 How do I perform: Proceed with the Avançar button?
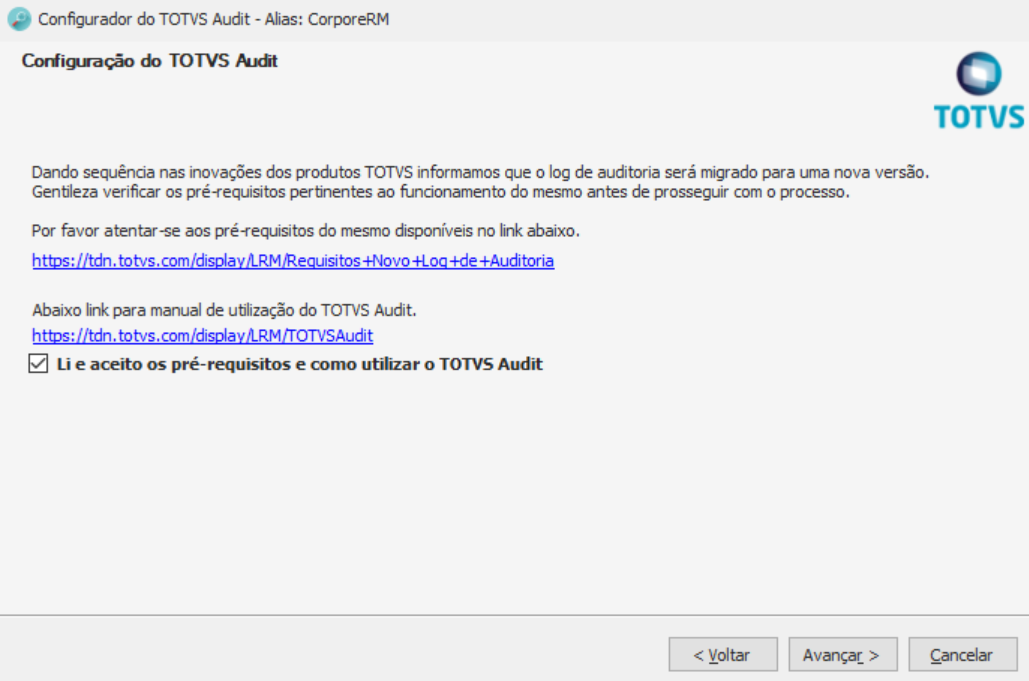[843, 654]
